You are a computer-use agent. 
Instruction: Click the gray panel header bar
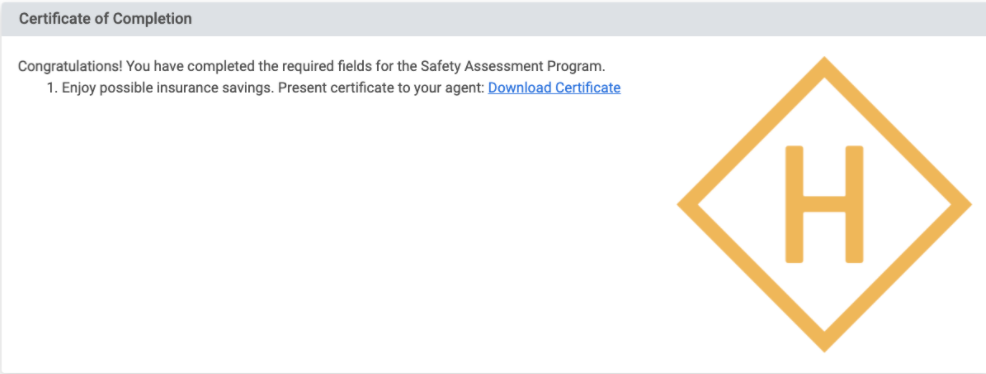[x=493, y=19]
